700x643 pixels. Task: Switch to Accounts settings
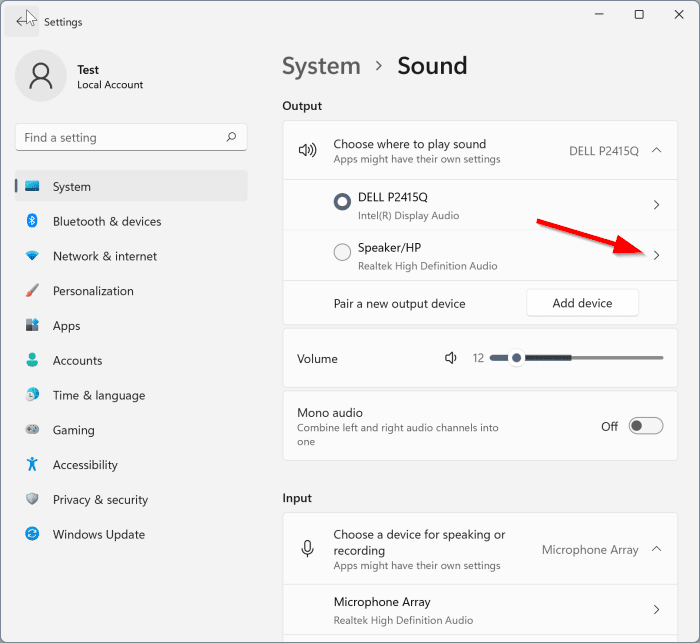pos(131,360)
